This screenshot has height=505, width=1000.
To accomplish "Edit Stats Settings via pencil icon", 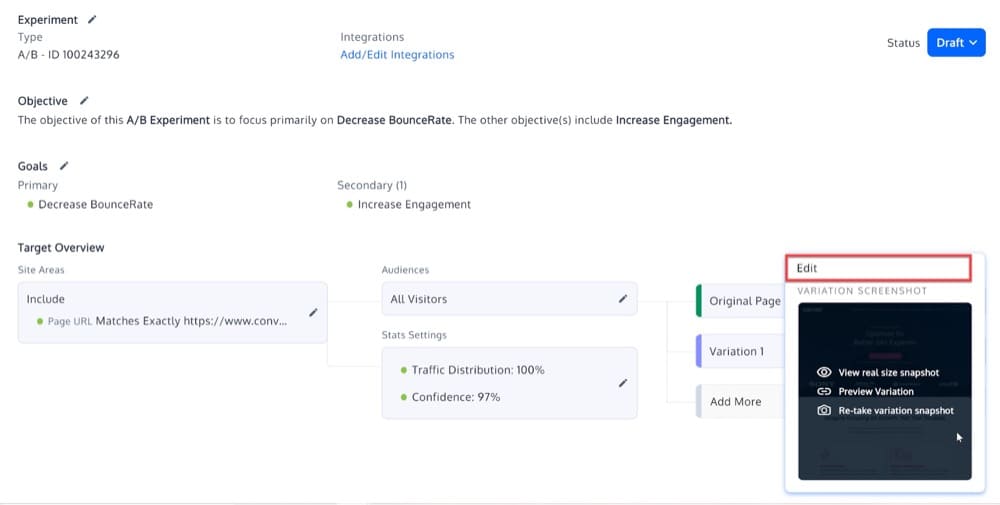I will click(623, 383).
